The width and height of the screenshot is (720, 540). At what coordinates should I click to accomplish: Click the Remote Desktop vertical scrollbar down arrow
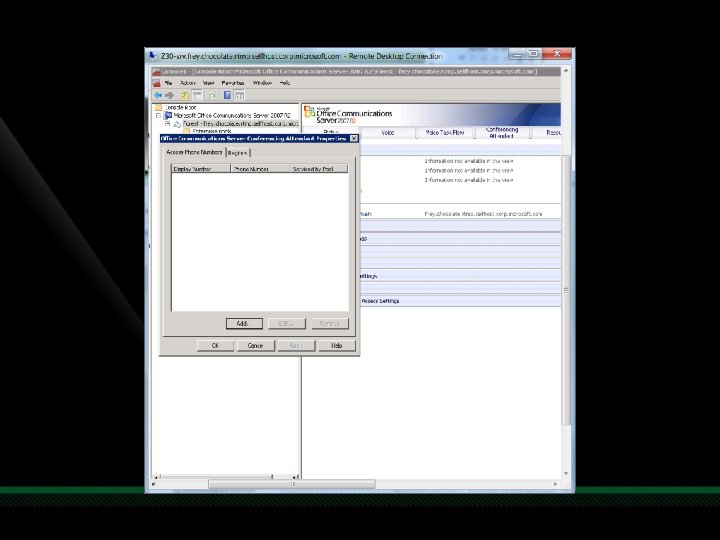pyautogui.click(x=566, y=473)
